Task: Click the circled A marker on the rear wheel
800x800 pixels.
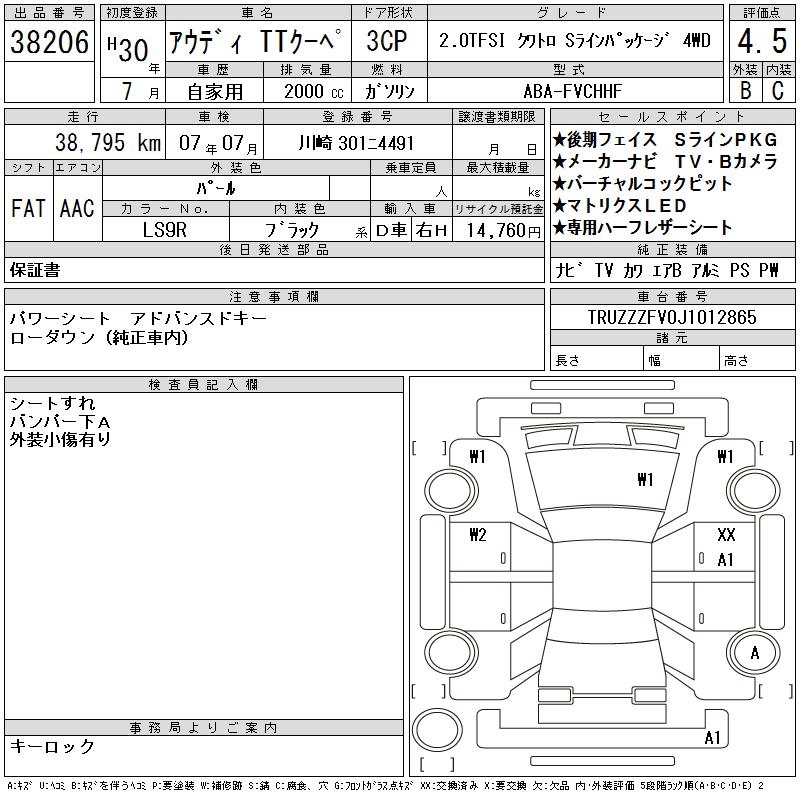Action: pyautogui.click(x=755, y=654)
